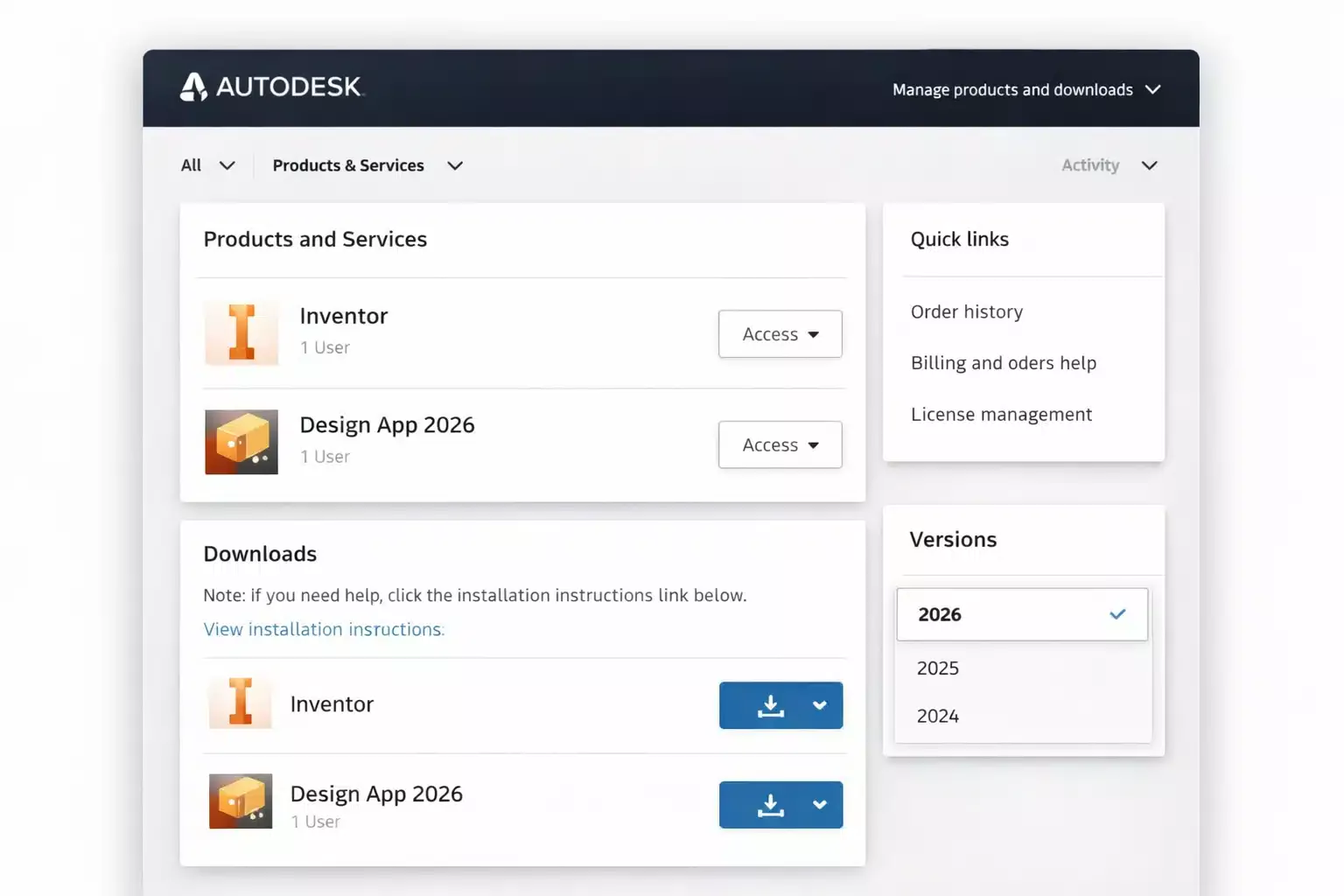Download Inventor using the blue download icon
The image size is (1344, 896).
pyautogui.click(x=770, y=705)
